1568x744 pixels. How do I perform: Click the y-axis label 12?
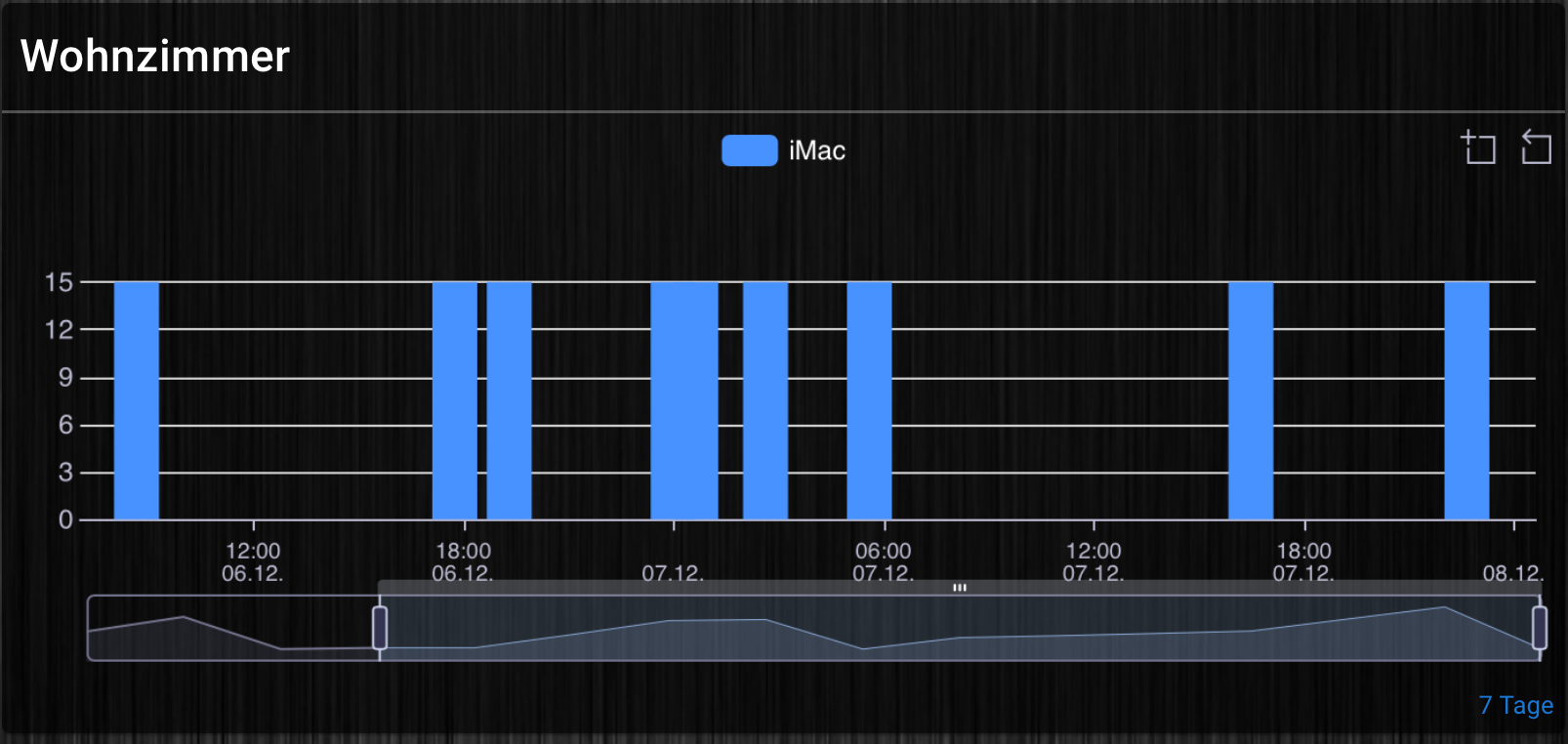coord(59,330)
